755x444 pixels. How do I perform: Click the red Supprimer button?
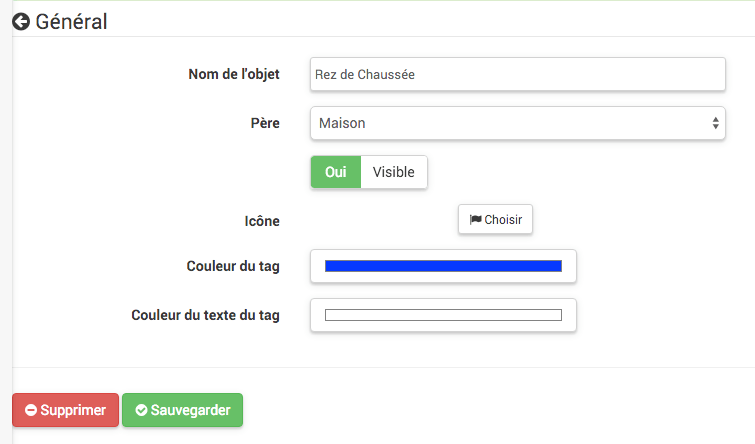click(x=65, y=410)
